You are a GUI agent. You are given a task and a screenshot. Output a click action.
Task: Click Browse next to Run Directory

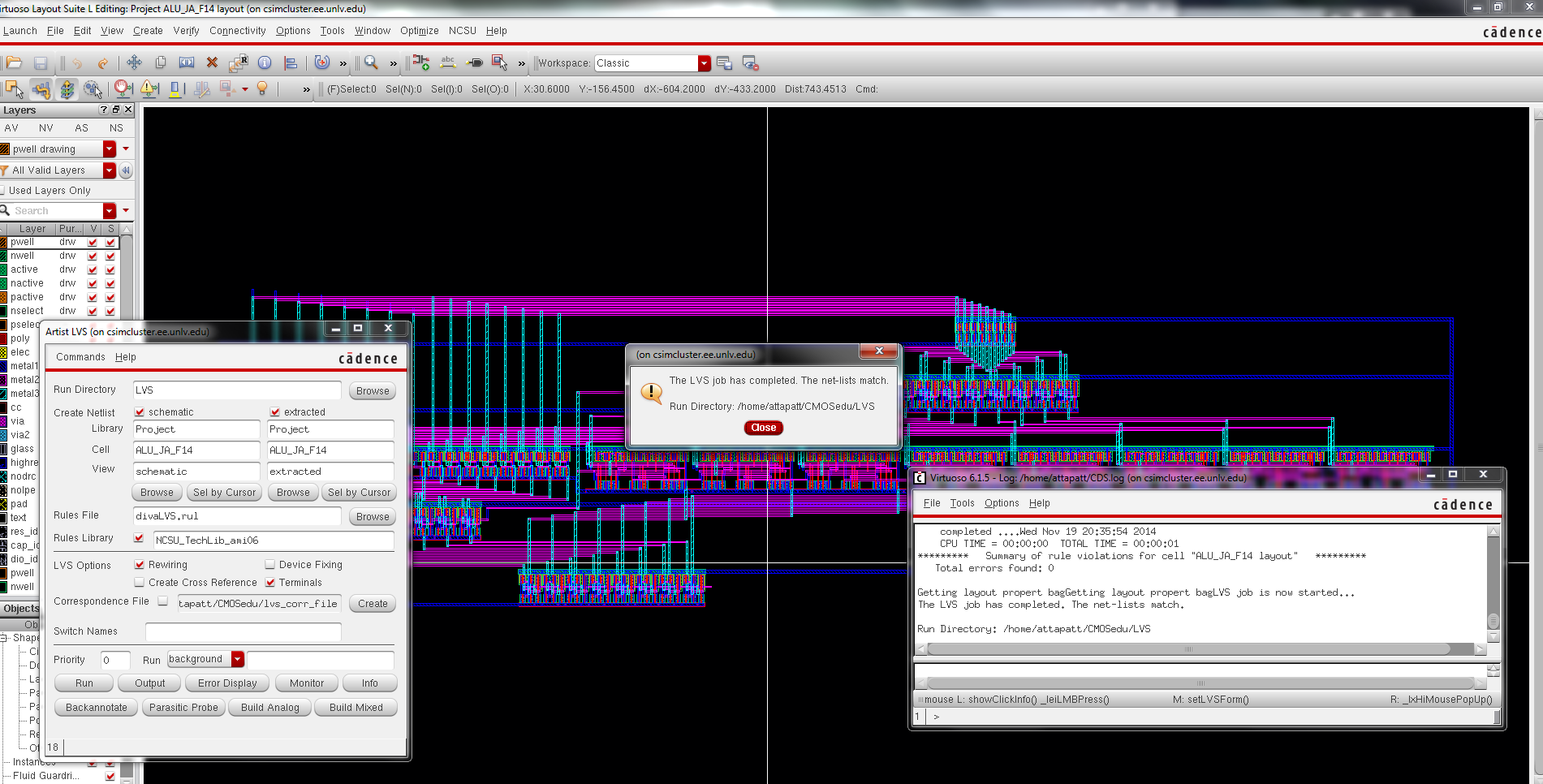(x=373, y=390)
